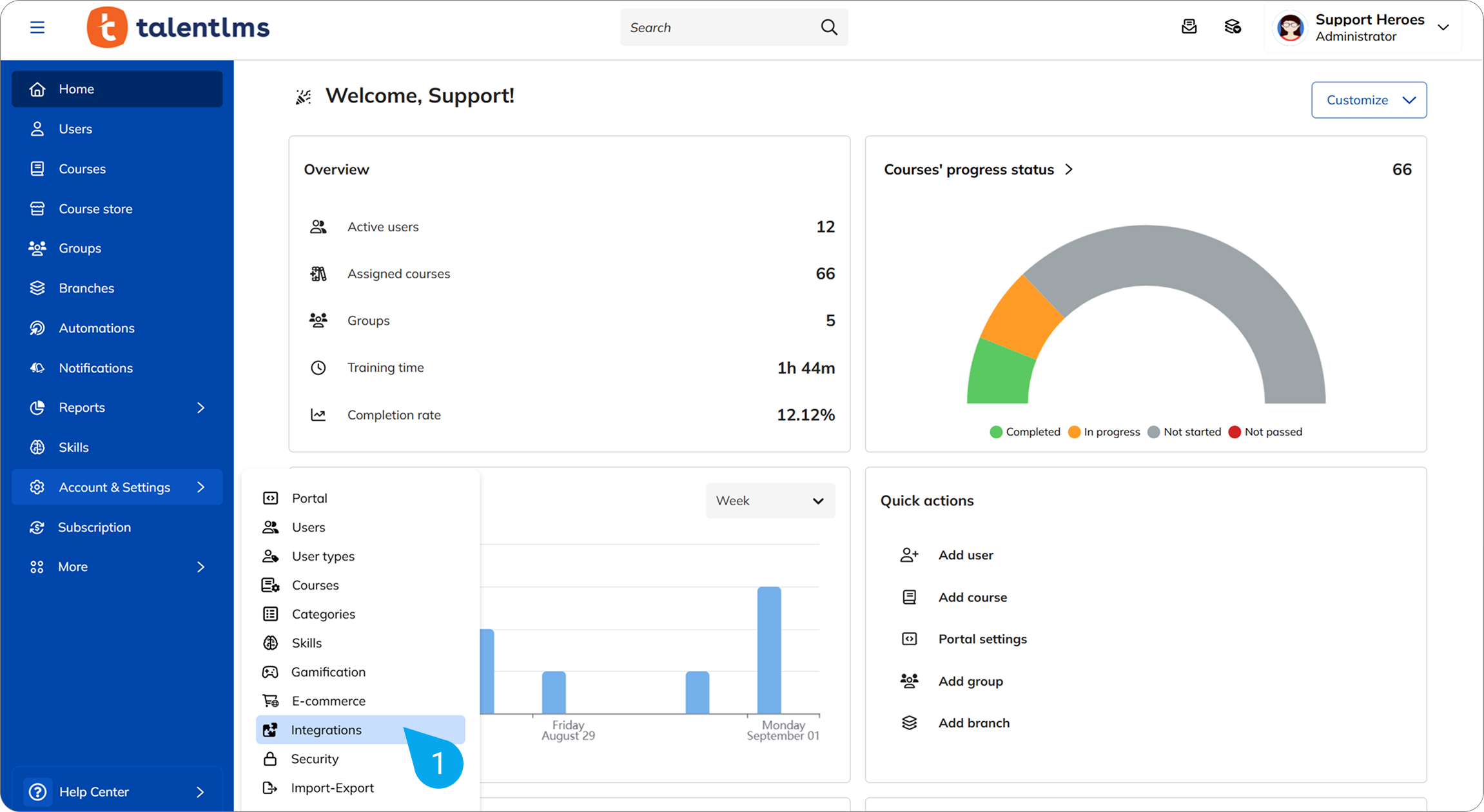Screen dimensions: 1484x812
Task: Open the Week period dropdown
Action: (x=770, y=501)
